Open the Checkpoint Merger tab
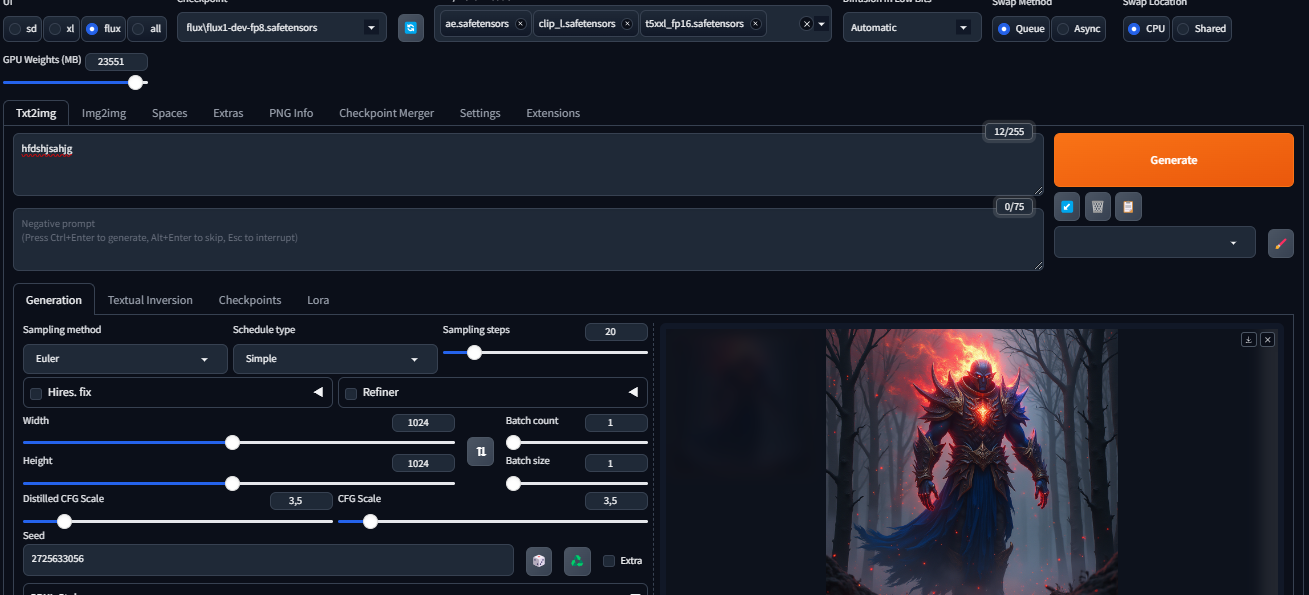The width and height of the screenshot is (1309, 595). click(x=387, y=113)
